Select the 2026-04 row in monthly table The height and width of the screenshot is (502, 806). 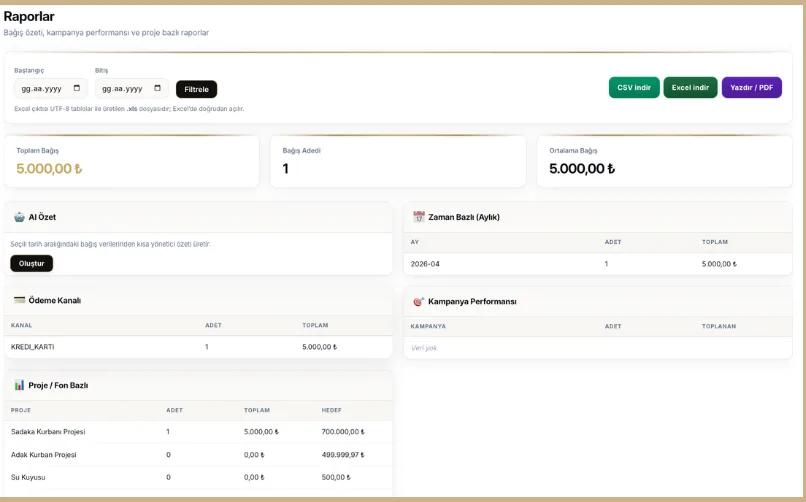(x=597, y=264)
